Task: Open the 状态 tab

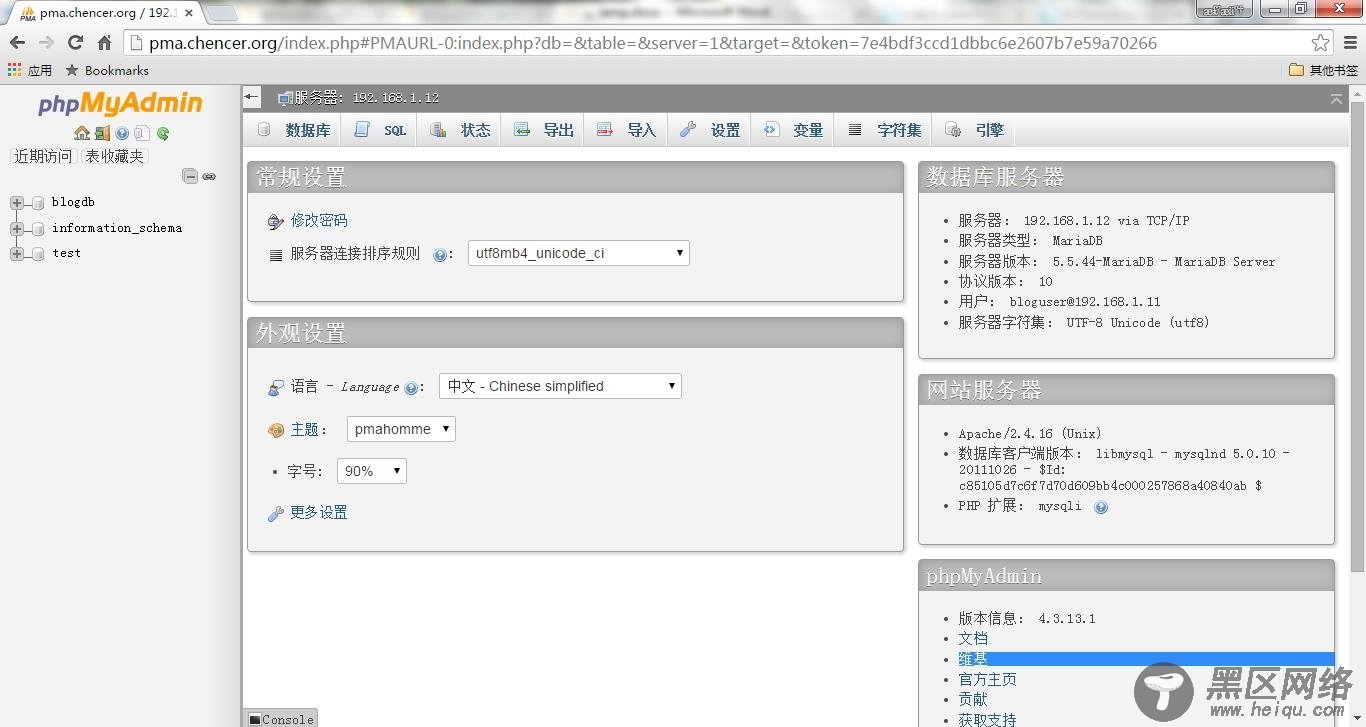Action: pos(460,130)
